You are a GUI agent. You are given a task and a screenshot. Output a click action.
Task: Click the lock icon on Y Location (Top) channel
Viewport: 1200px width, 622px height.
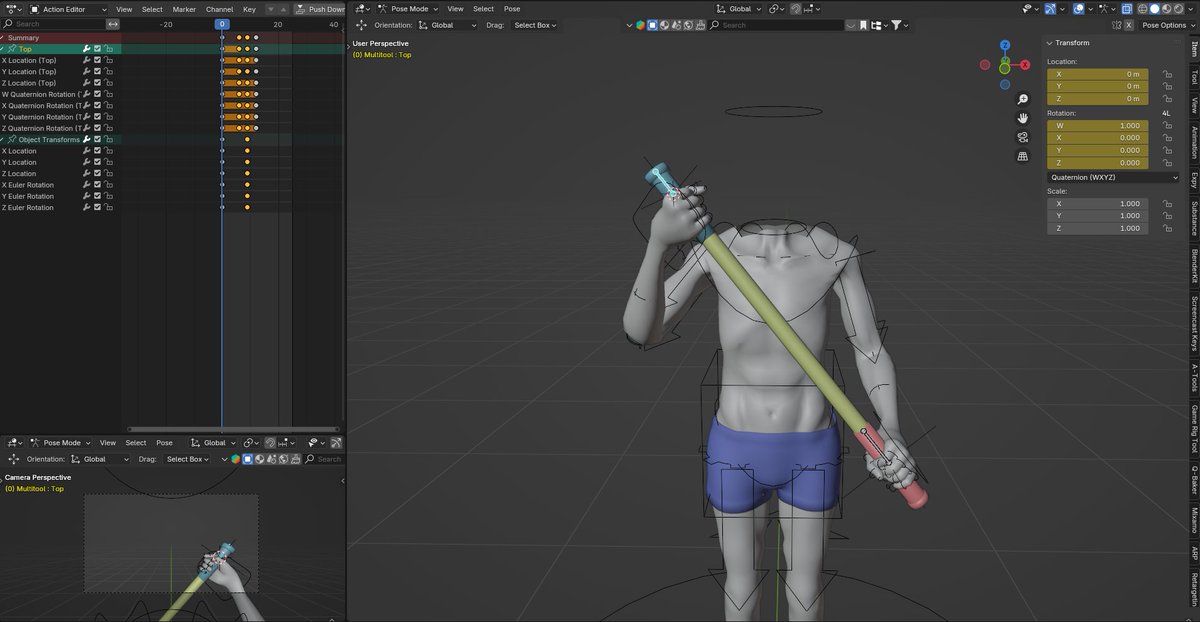pyautogui.click(x=108, y=72)
